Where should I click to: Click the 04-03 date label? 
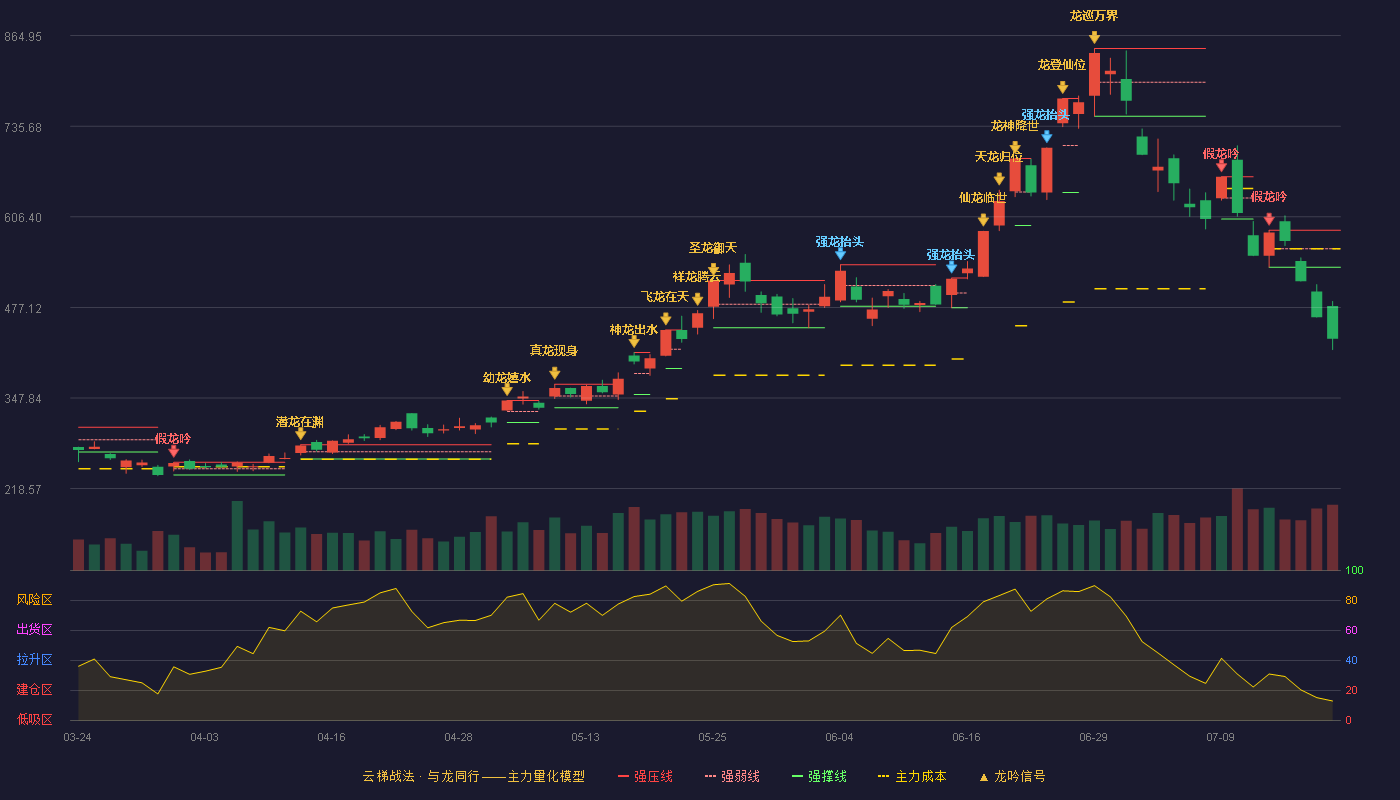[204, 737]
